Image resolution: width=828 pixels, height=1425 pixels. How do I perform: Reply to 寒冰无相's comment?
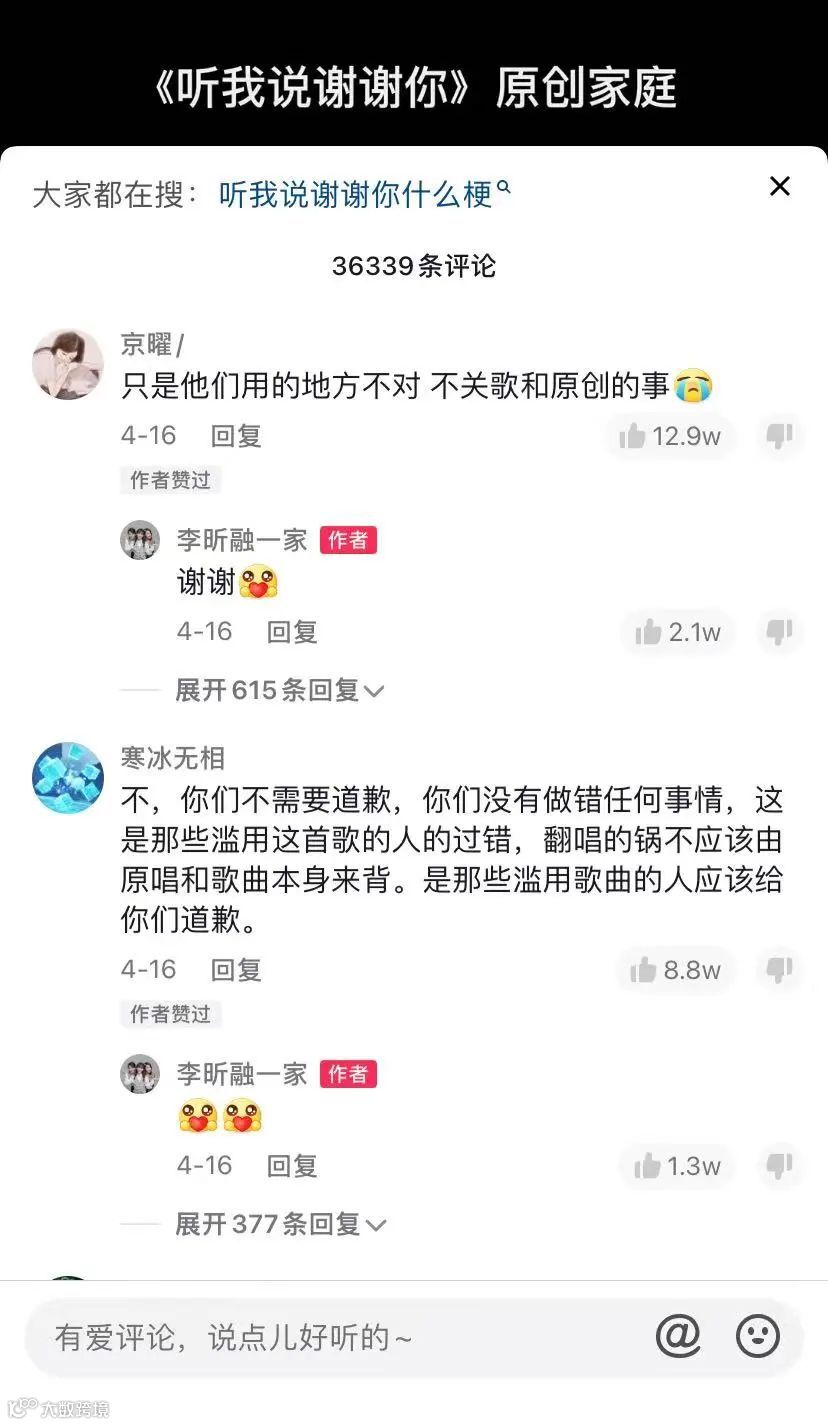point(236,970)
